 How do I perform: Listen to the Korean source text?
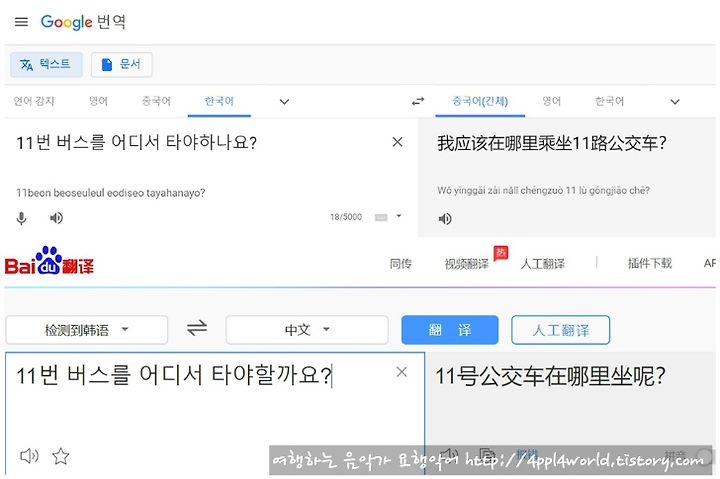click(56, 218)
